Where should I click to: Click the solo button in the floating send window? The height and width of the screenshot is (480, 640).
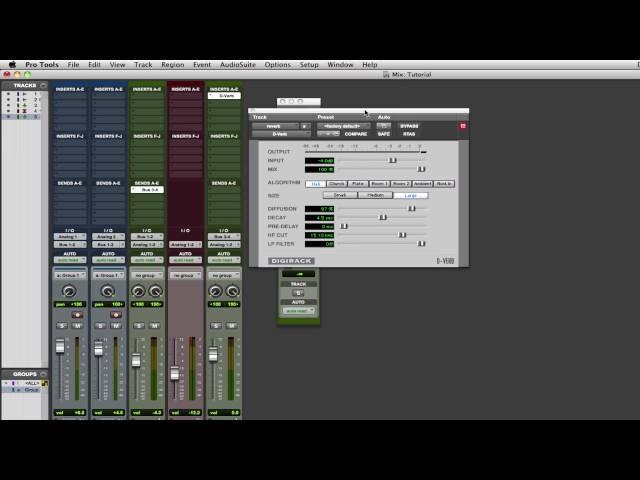coord(298,293)
